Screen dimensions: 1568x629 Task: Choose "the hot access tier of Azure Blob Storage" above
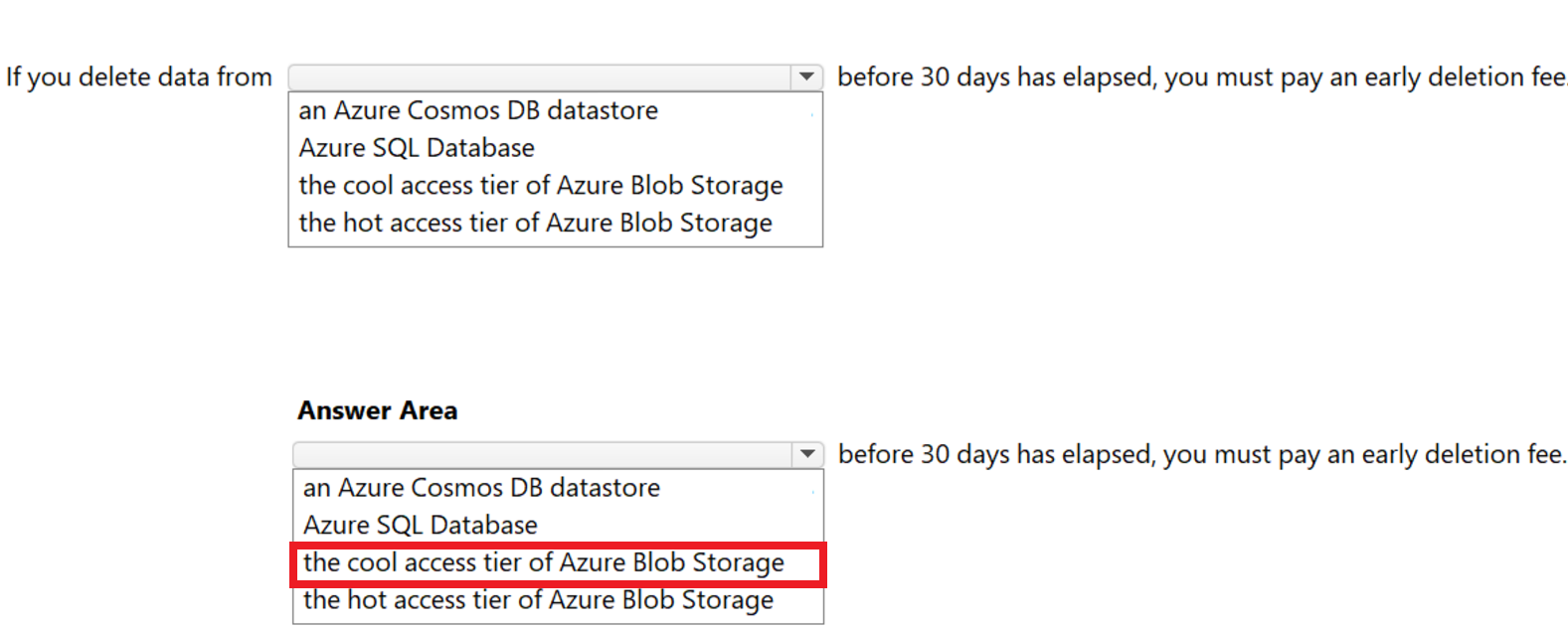(x=533, y=223)
